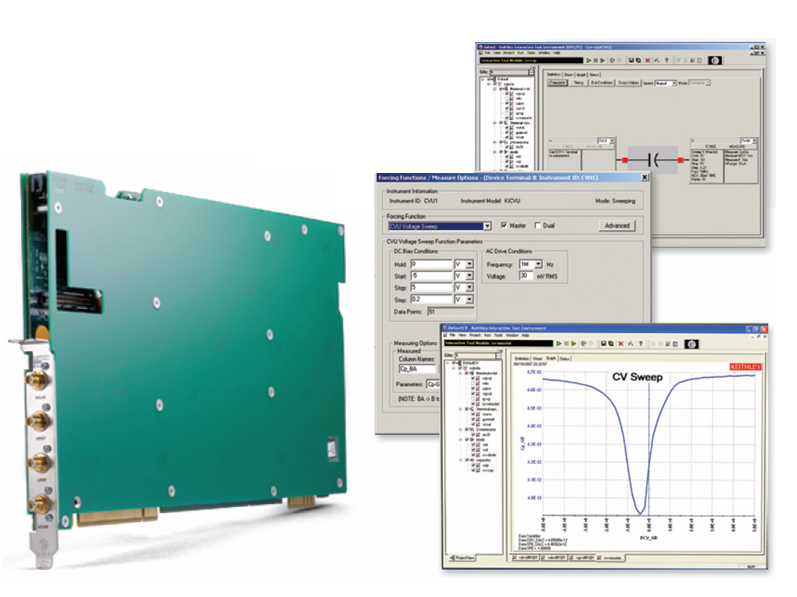The height and width of the screenshot is (597, 797).
Task: Open the Forcing Function CVU Voltage Sweep dropdown
Action: (487, 226)
